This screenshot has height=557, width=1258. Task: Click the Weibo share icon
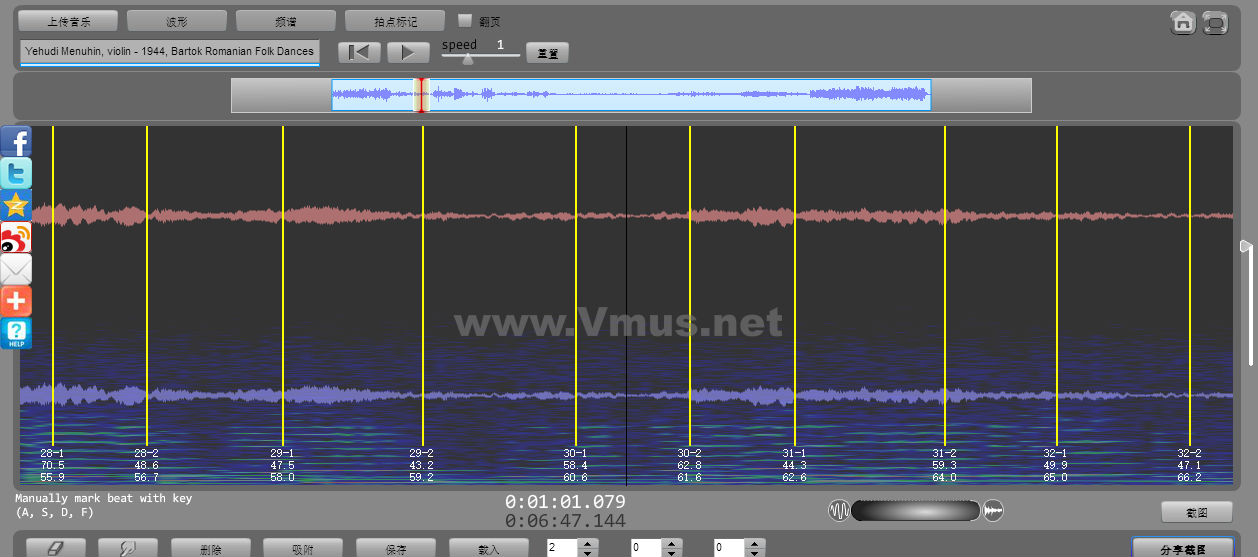16,238
